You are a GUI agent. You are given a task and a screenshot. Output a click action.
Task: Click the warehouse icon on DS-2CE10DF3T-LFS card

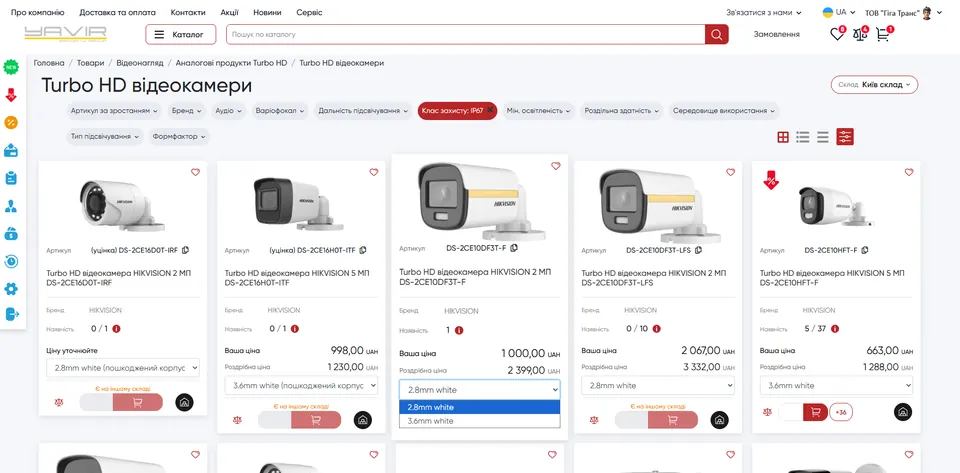[719, 420]
